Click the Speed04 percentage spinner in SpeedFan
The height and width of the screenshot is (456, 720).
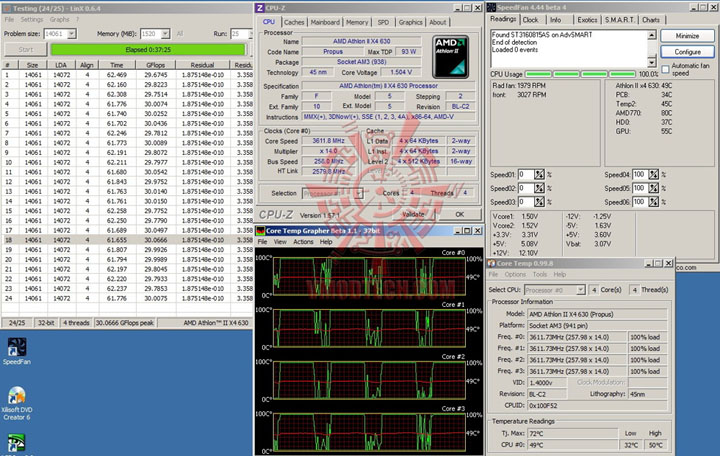tap(653, 175)
